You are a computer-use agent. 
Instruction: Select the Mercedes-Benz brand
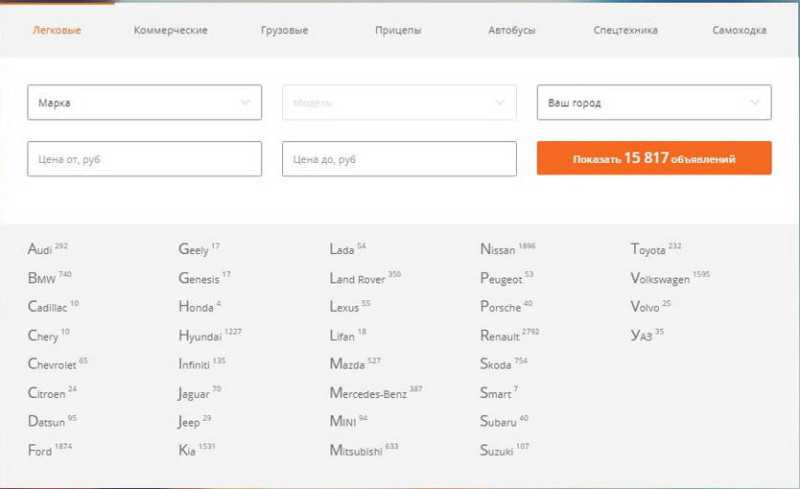click(368, 393)
